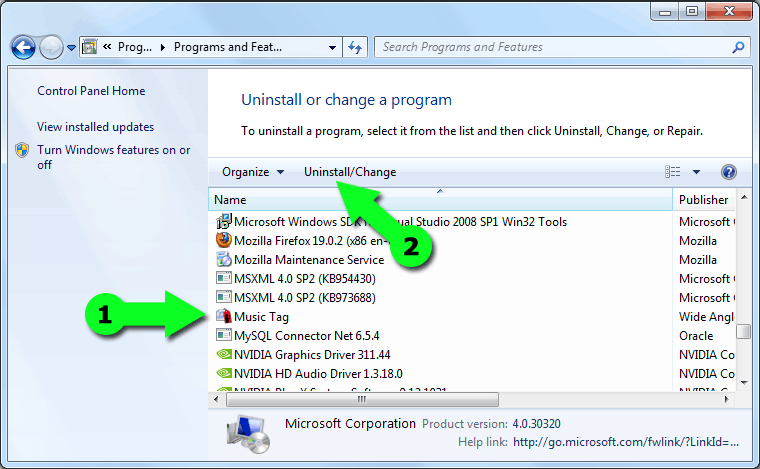Select MySQL Connector Net 6.5.4 entry

coord(306,336)
